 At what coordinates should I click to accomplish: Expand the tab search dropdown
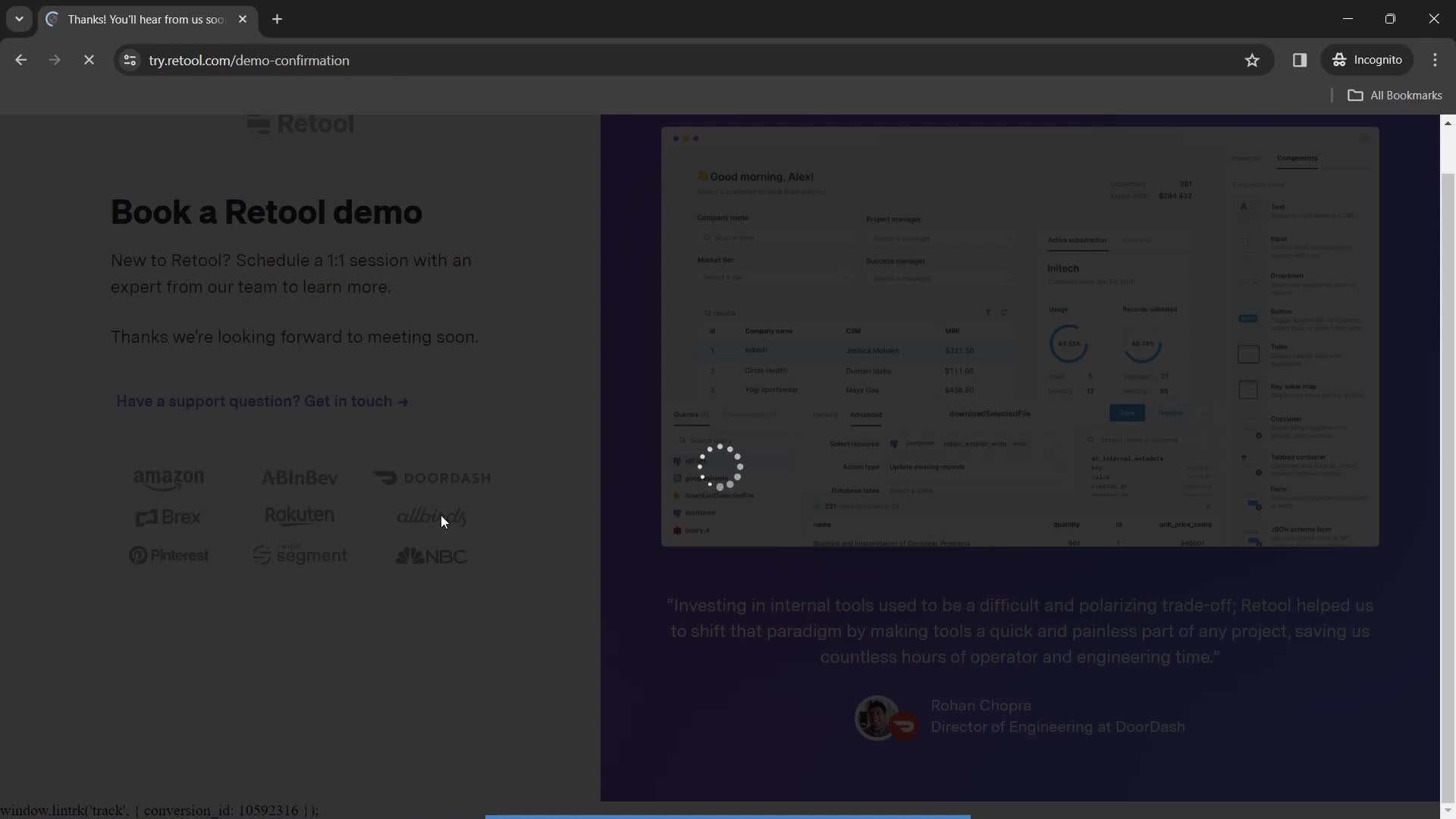click(19, 19)
